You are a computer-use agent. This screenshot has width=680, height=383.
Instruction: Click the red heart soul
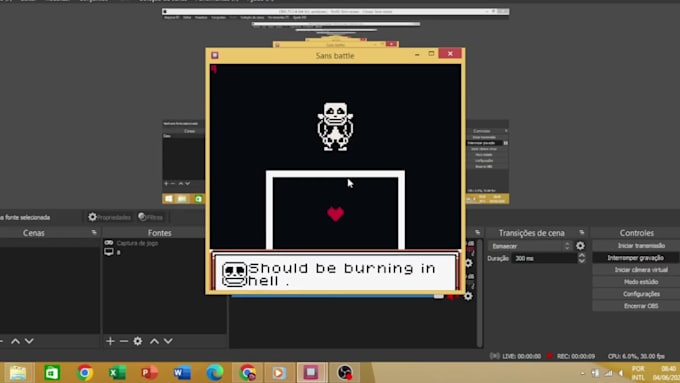[335, 214]
